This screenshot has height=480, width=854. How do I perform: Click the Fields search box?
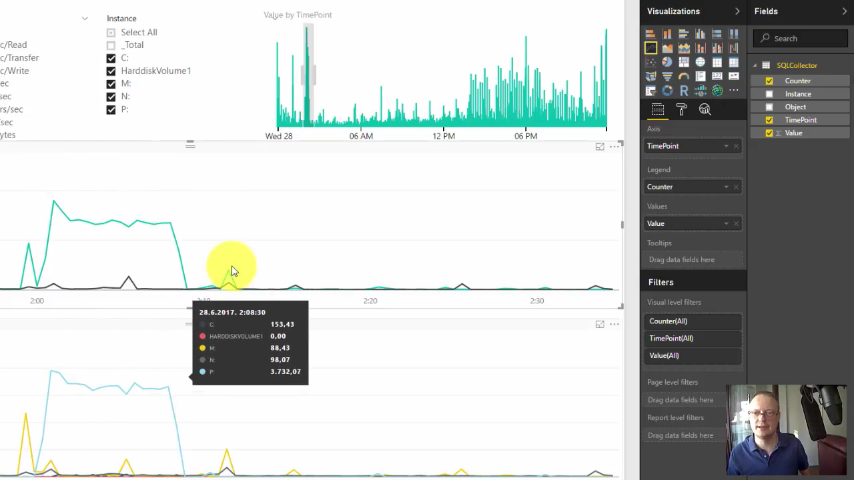800,38
